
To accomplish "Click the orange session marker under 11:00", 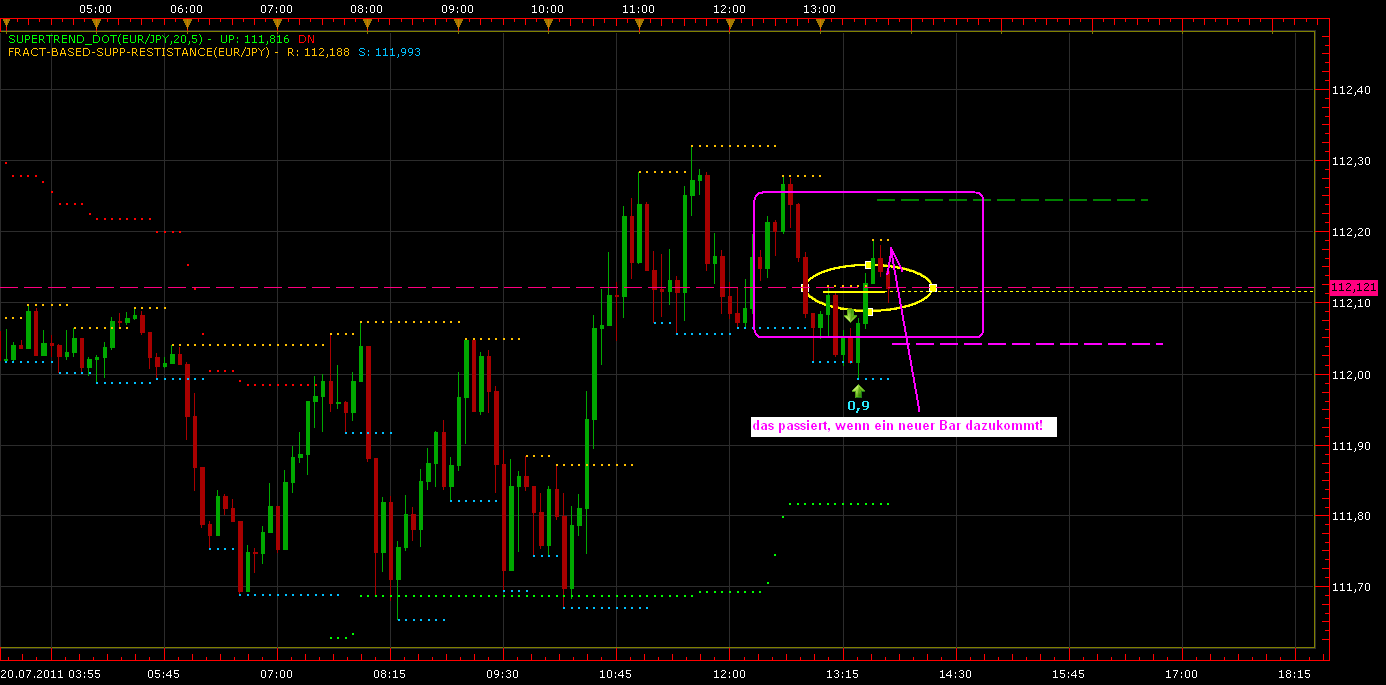I will tap(638, 23).
